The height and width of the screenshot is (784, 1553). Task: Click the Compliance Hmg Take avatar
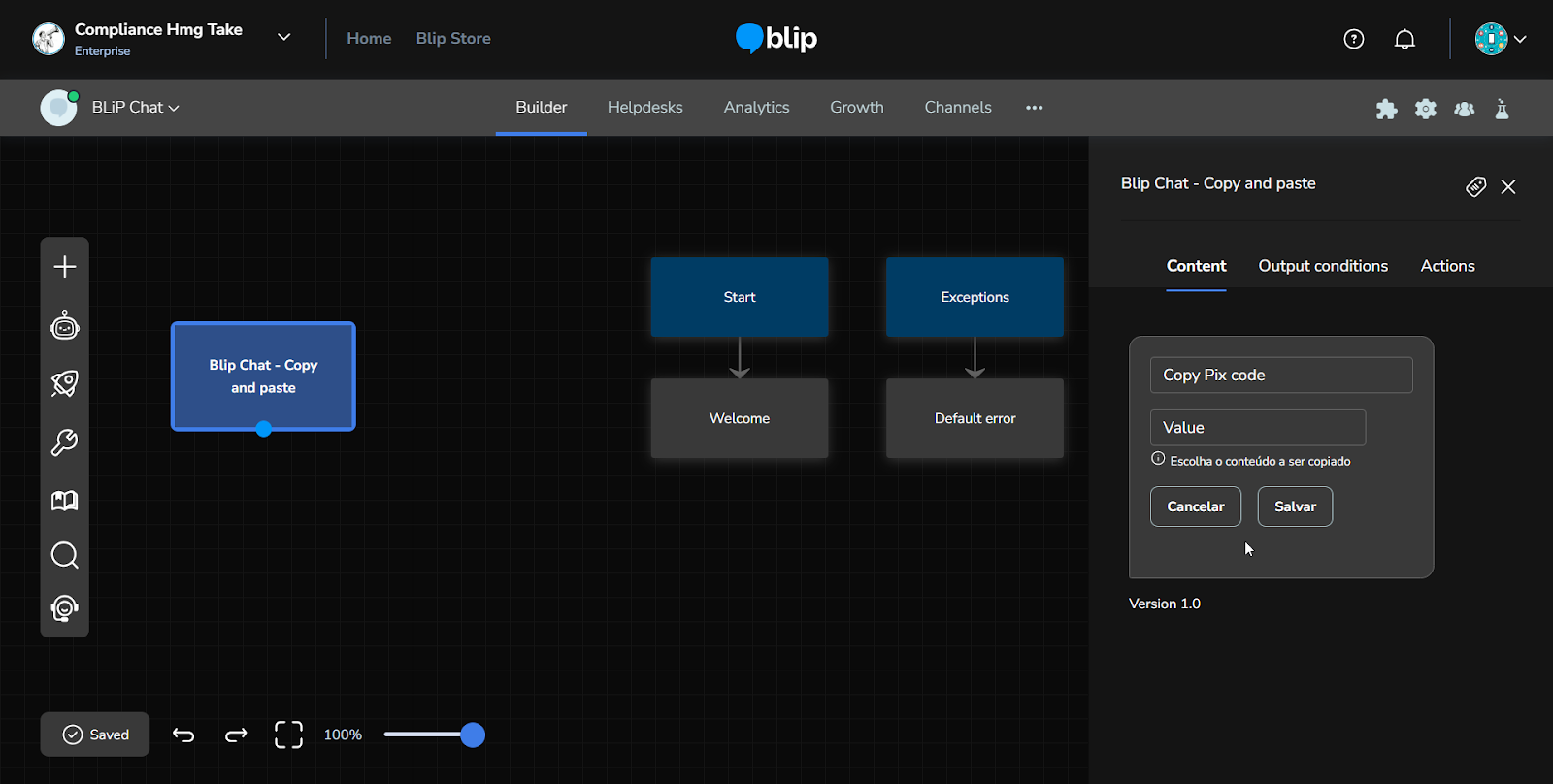49,39
